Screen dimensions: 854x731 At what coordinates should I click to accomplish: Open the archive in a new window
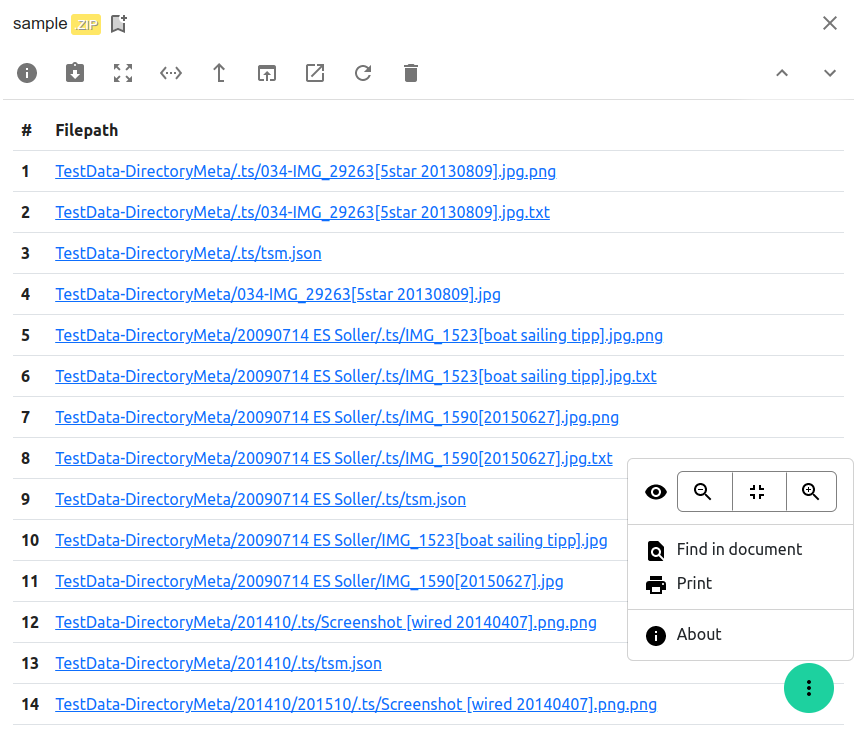[314, 73]
